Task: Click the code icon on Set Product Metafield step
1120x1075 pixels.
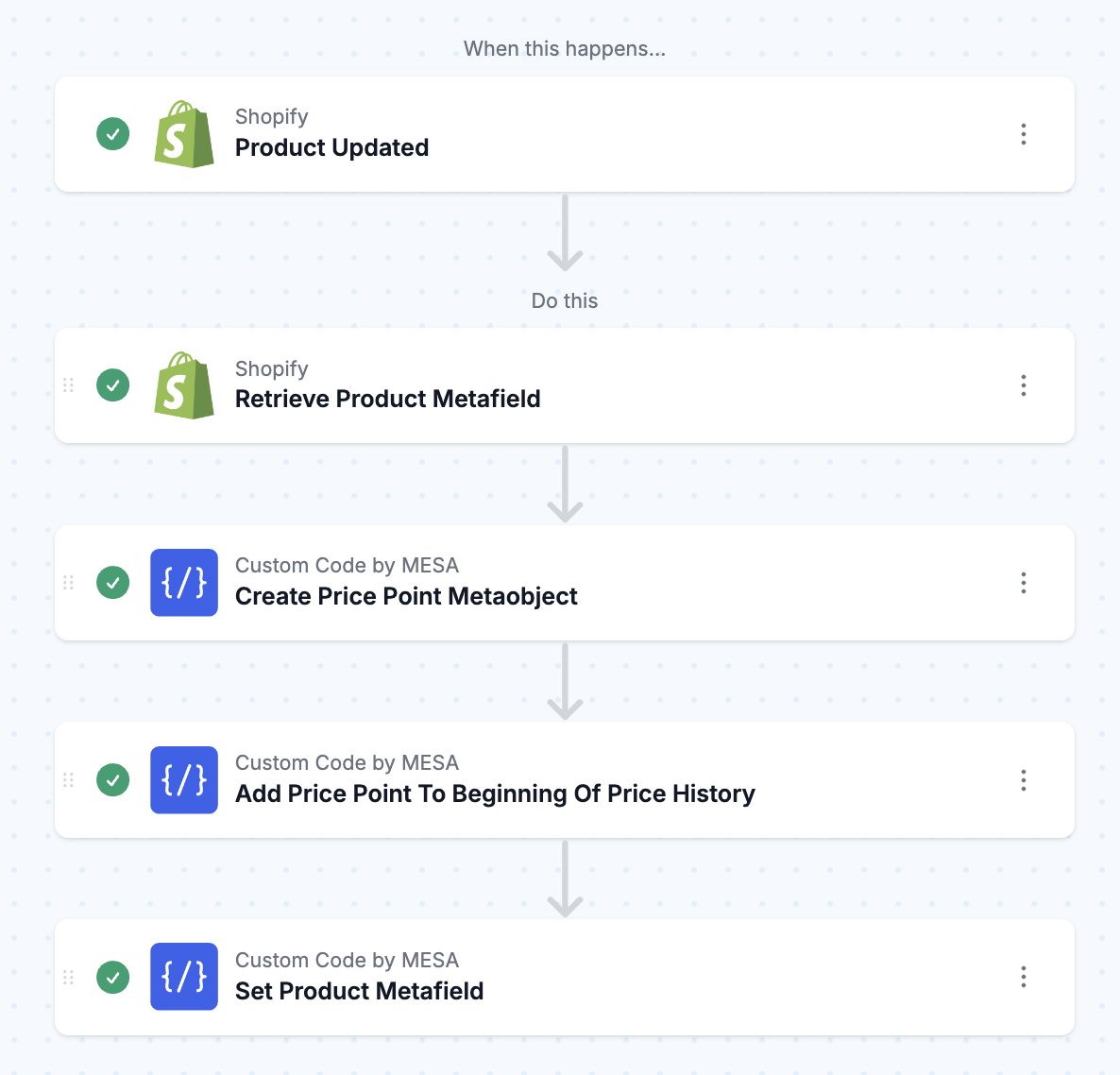Action: [184, 977]
